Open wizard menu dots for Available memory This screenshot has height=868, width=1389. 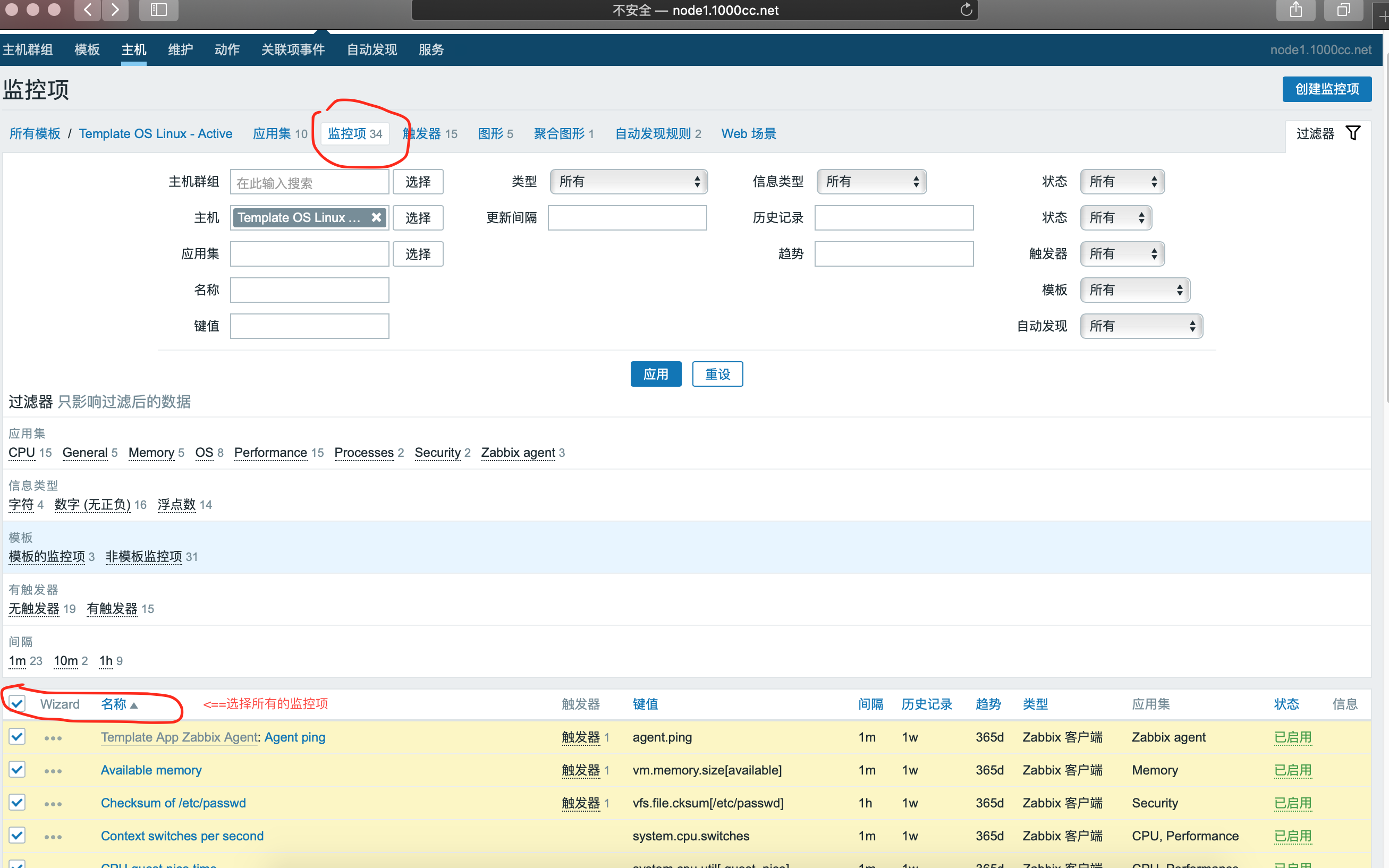coord(53,771)
